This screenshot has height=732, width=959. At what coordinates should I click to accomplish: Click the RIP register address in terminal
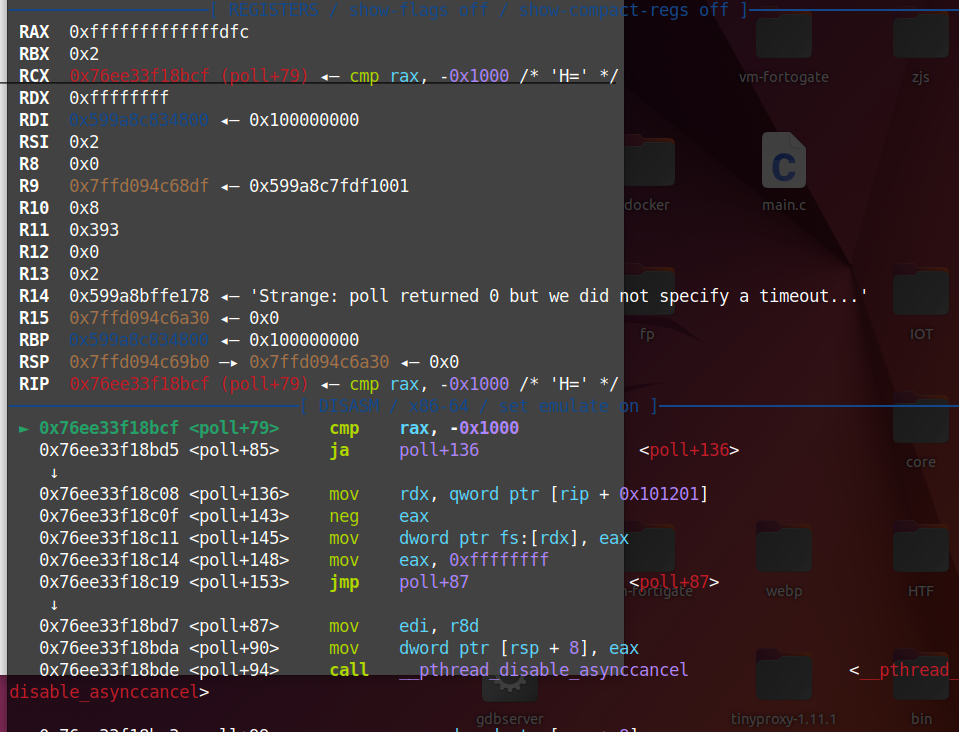(x=138, y=384)
